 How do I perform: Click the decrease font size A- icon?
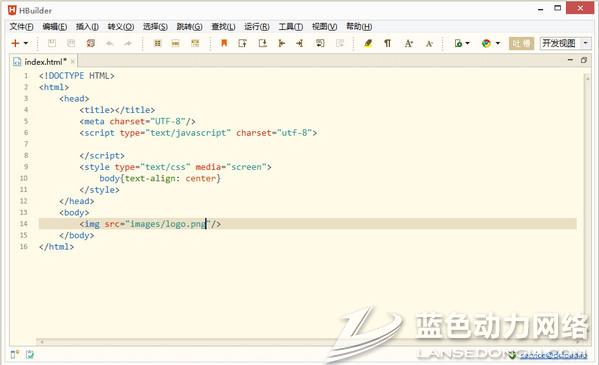(x=429, y=44)
